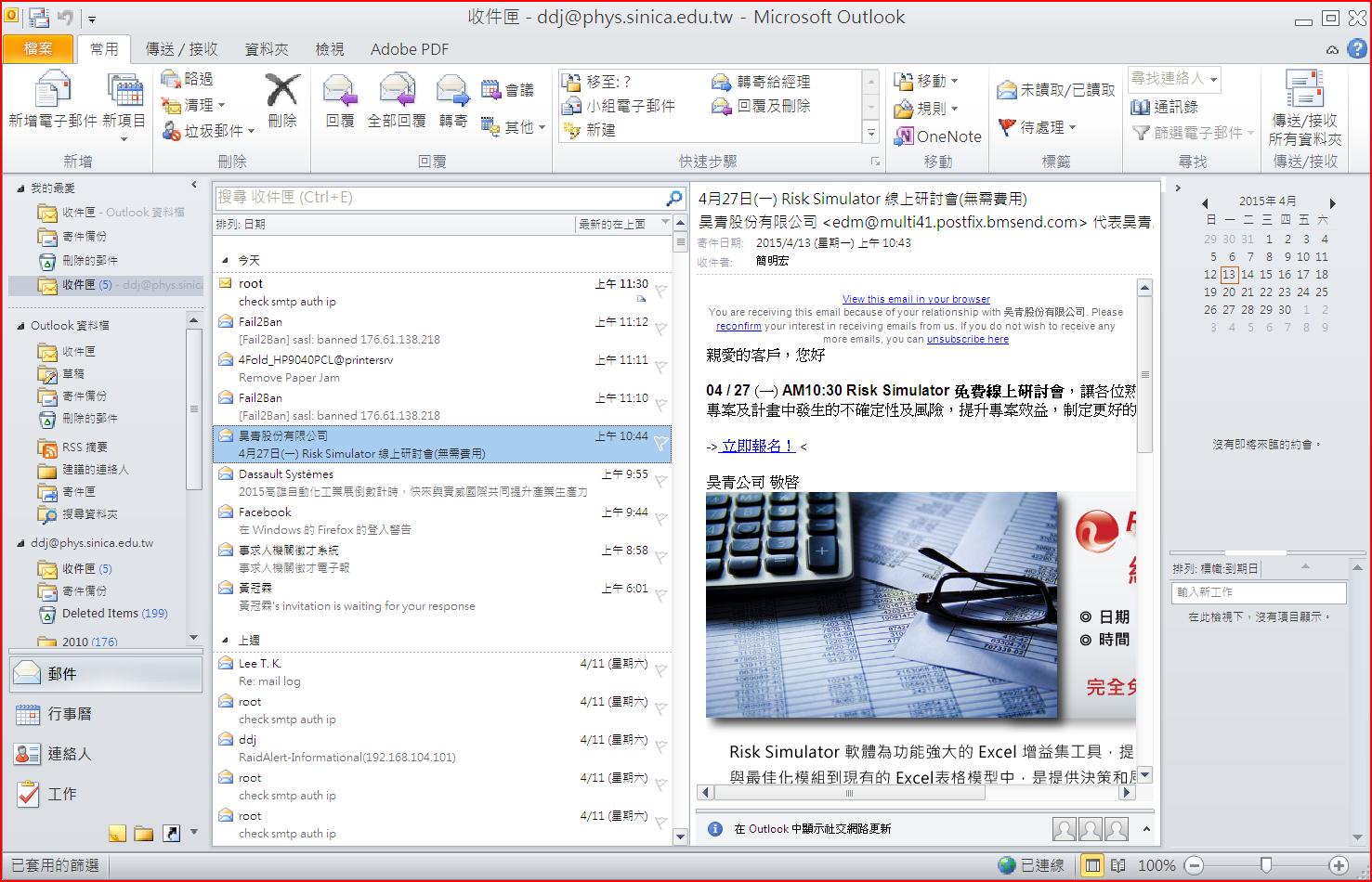Switch to reading view in status bar
Screen dimensions: 1372x882
point(1117,865)
